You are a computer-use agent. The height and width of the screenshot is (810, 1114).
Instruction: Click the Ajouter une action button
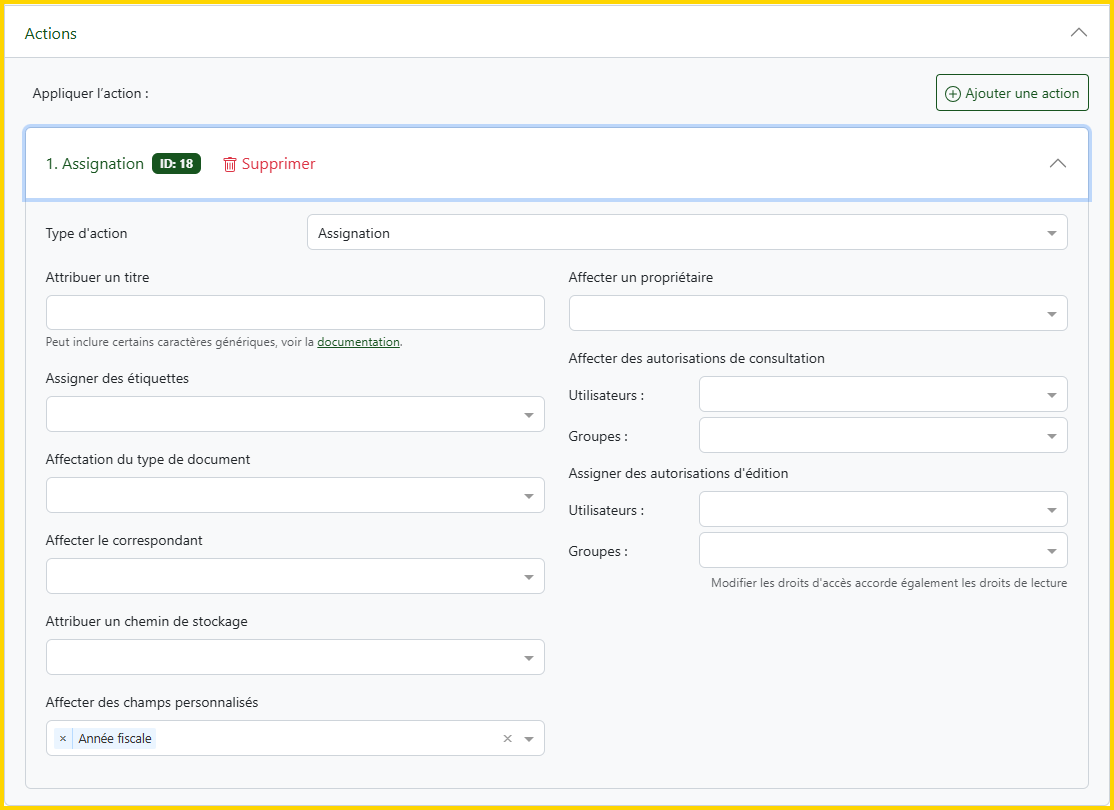[x=1012, y=93]
